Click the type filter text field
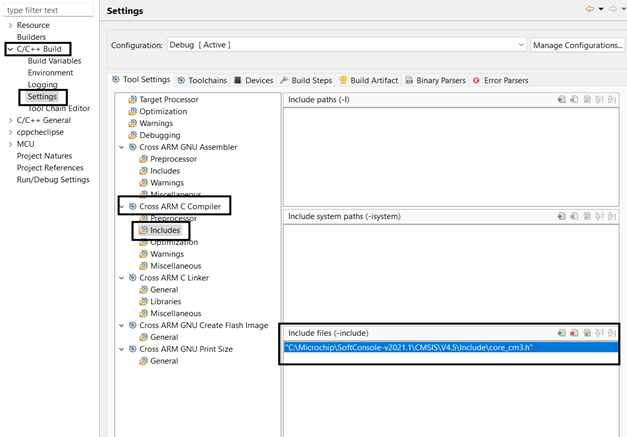Viewport: 627px width, 437px height. click(x=49, y=10)
